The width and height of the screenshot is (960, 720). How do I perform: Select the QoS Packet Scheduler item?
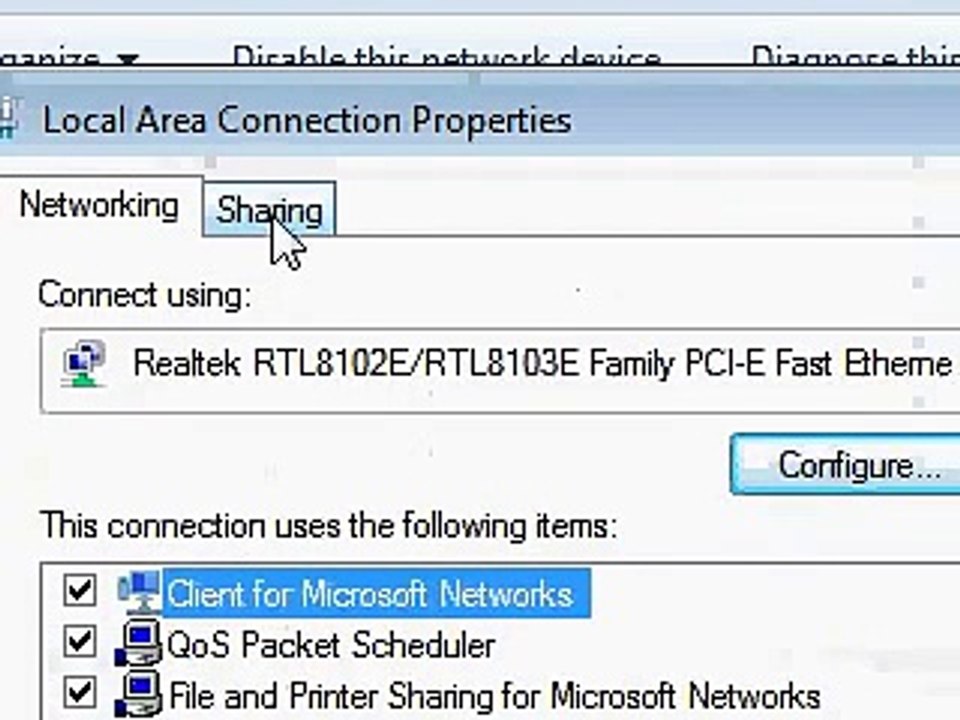point(331,645)
